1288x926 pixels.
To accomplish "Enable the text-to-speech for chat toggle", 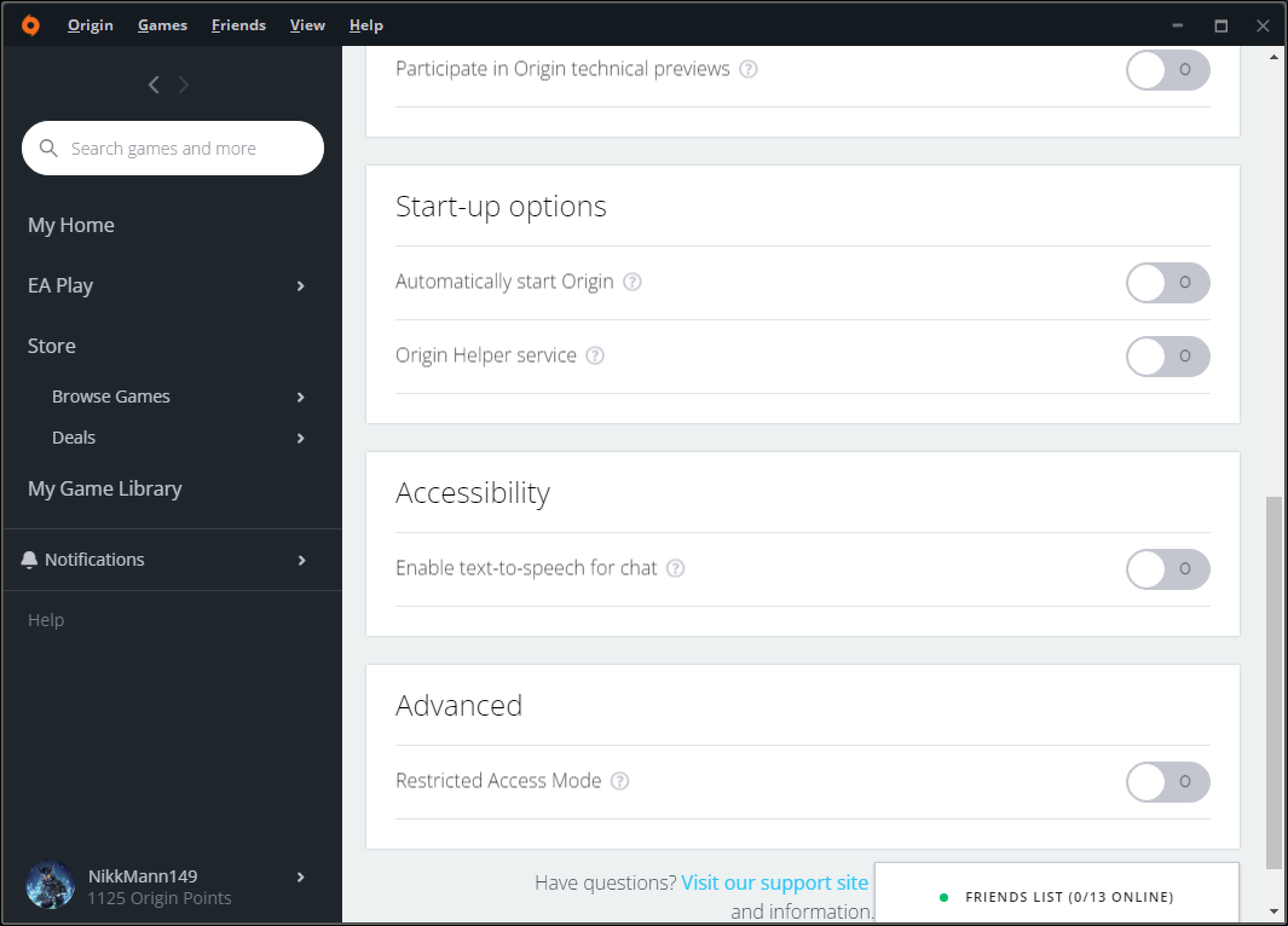I will coord(1166,568).
